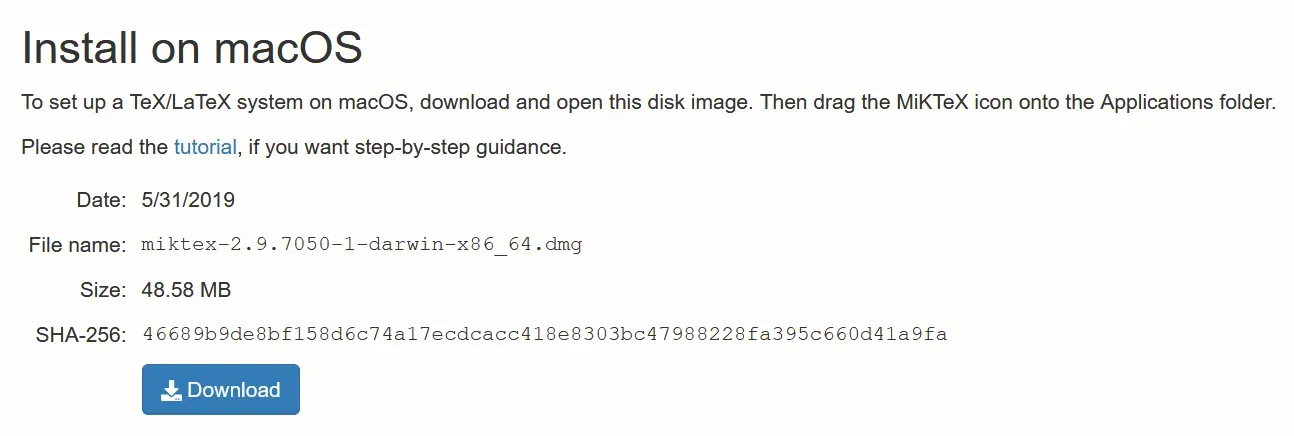Click the Size label
The image size is (1294, 436).
[103, 290]
